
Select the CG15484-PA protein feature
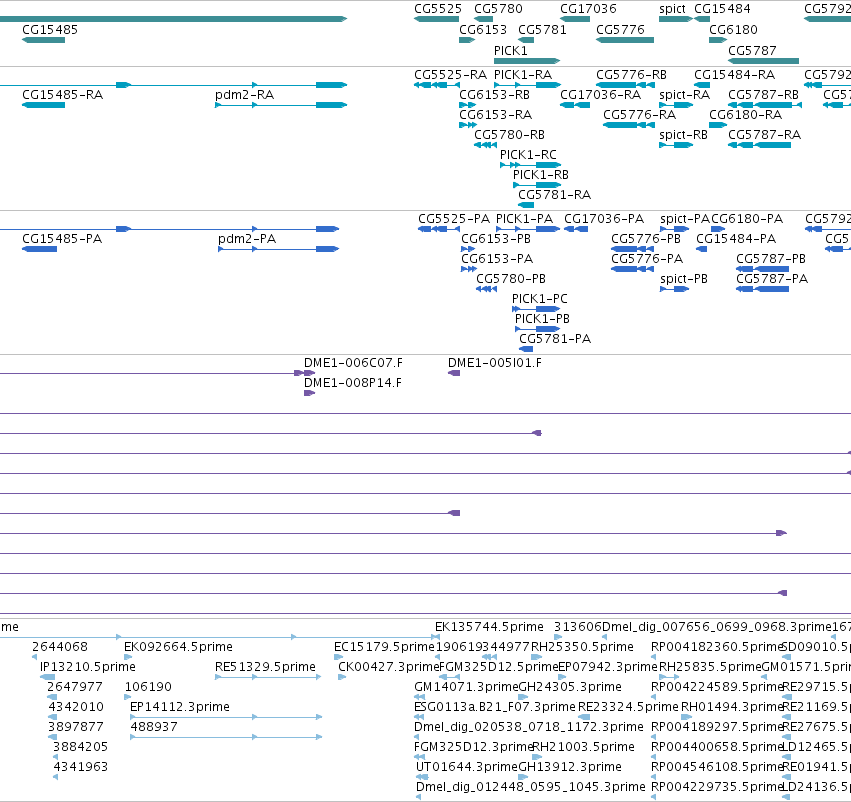(x=702, y=249)
